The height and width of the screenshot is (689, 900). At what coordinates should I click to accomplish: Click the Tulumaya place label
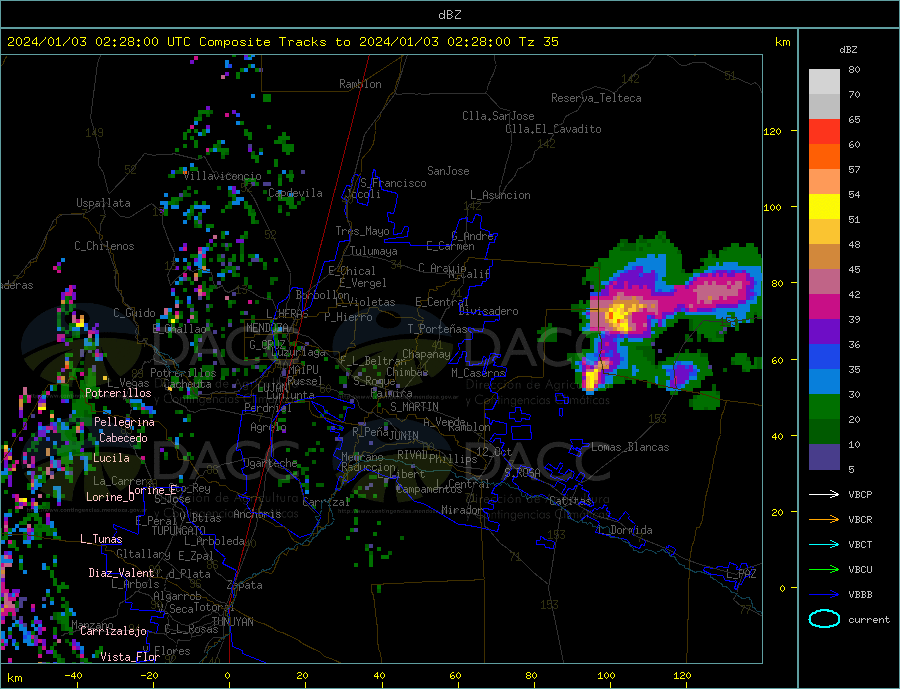pyautogui.click(x=373, y=251)
